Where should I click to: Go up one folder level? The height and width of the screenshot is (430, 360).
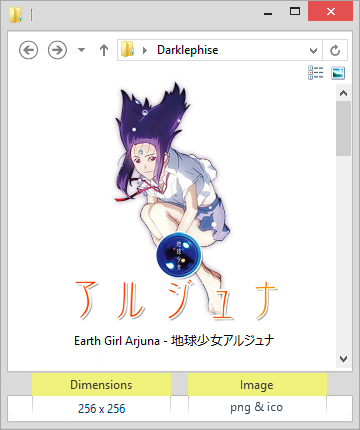104,50
